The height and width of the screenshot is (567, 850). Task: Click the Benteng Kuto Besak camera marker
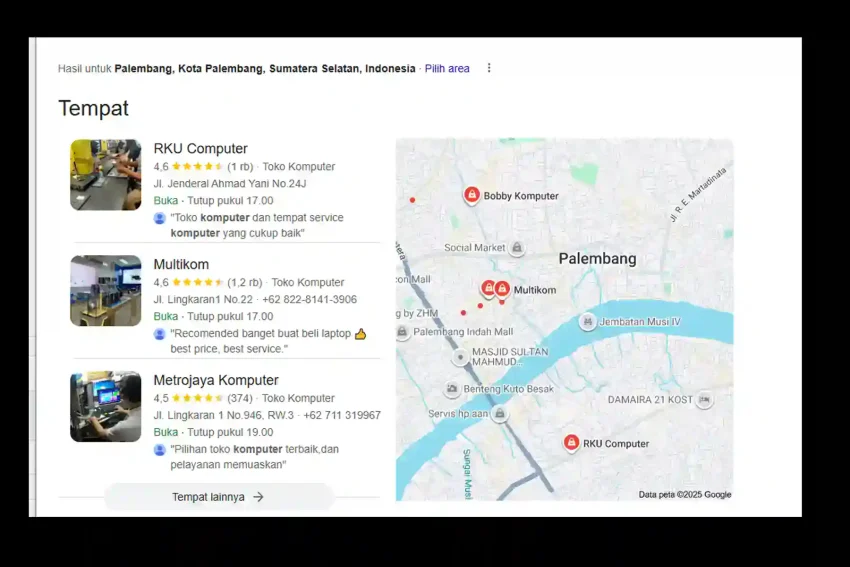click(x=452, y=389)
